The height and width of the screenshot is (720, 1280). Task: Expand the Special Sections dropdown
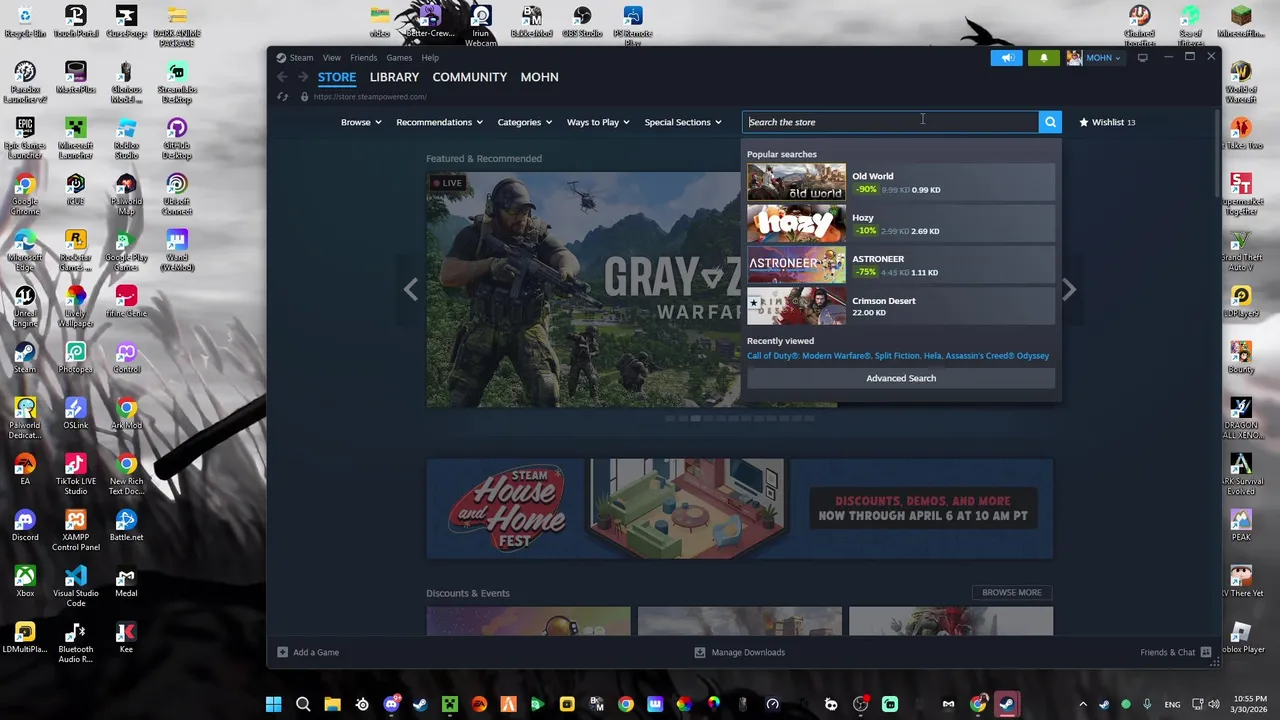click(683, 122)
